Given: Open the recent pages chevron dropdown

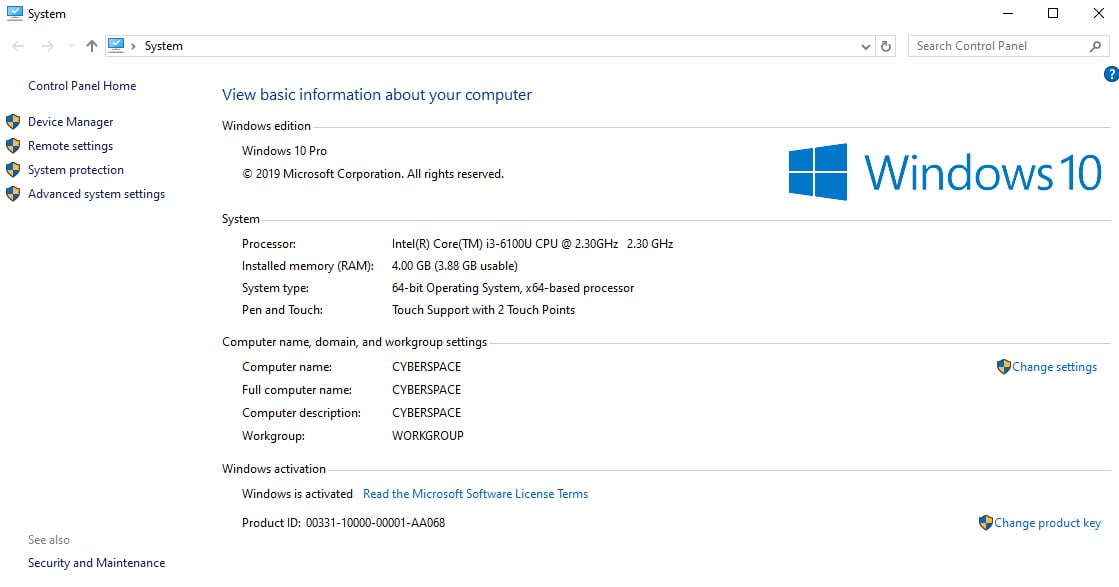Looking at the screenshot, I should 70,45.
